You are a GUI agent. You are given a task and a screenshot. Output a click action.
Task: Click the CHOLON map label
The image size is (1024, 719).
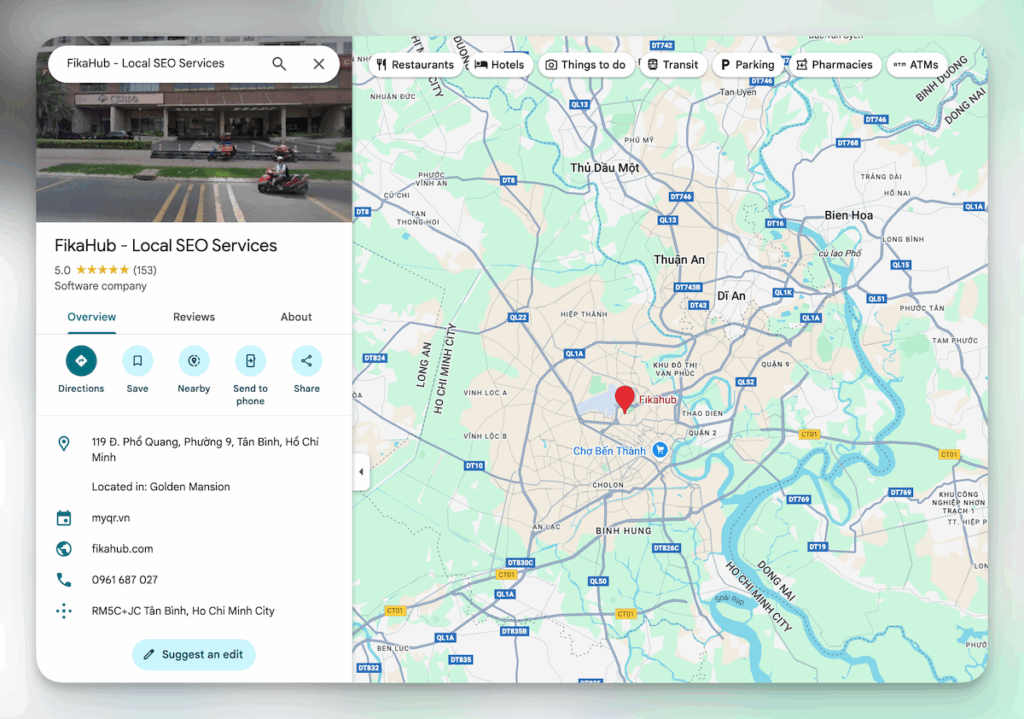[608, 485]
